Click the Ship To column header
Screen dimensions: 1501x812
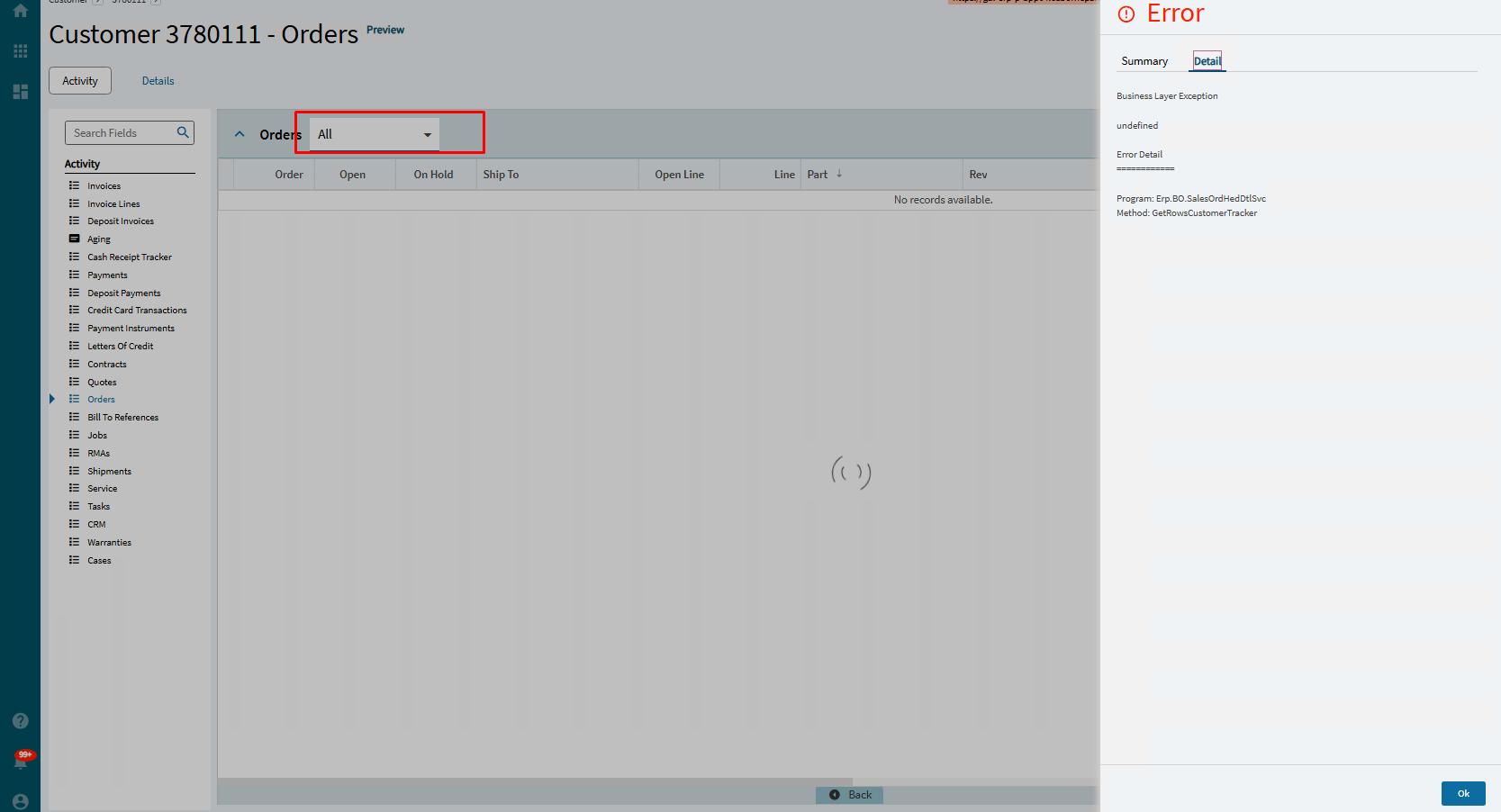(x=557, y=175)
